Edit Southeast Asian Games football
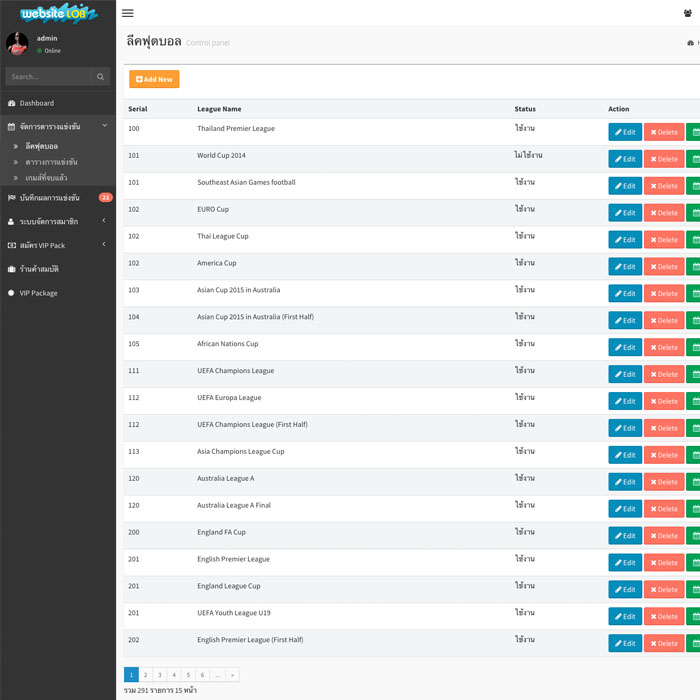Image resolution: width=700 pixels, height=700 pixels. 625,186
